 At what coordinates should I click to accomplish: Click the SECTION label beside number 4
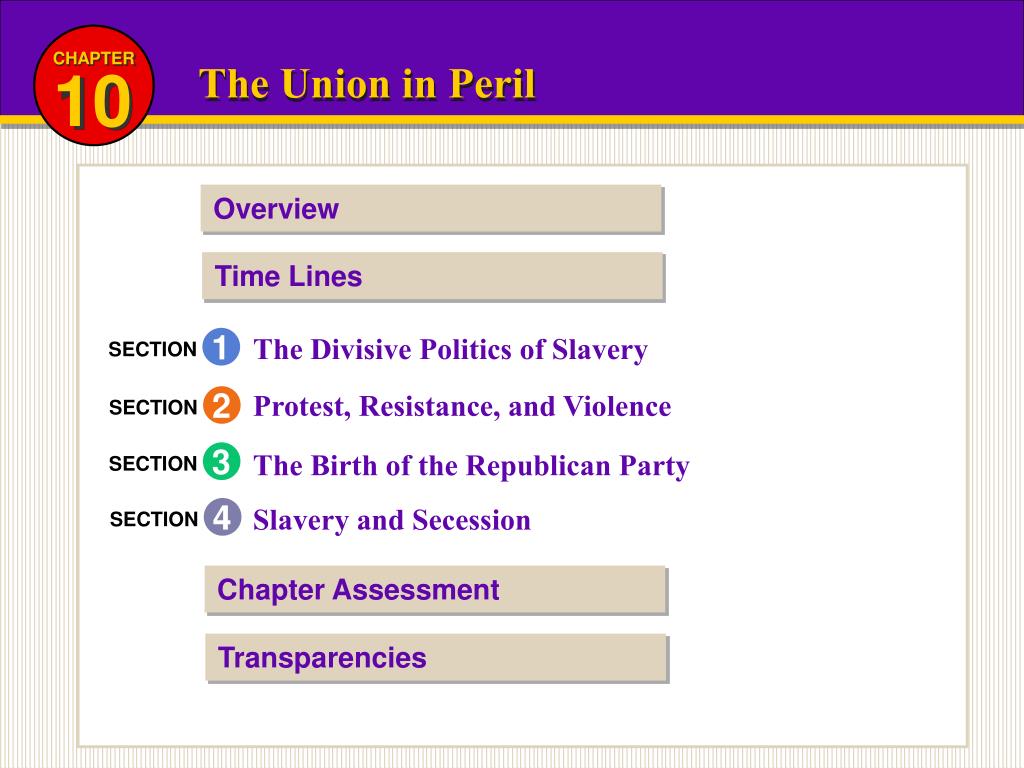(154, 519)
